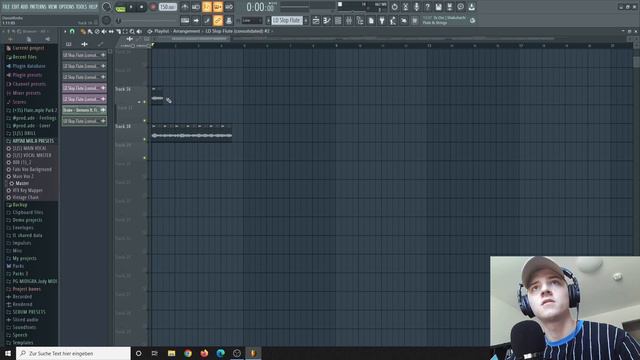Image resolution: width=640 pixels, height=360 pixels.
Task: Click the Play button in transport
Action: [131, 7]
